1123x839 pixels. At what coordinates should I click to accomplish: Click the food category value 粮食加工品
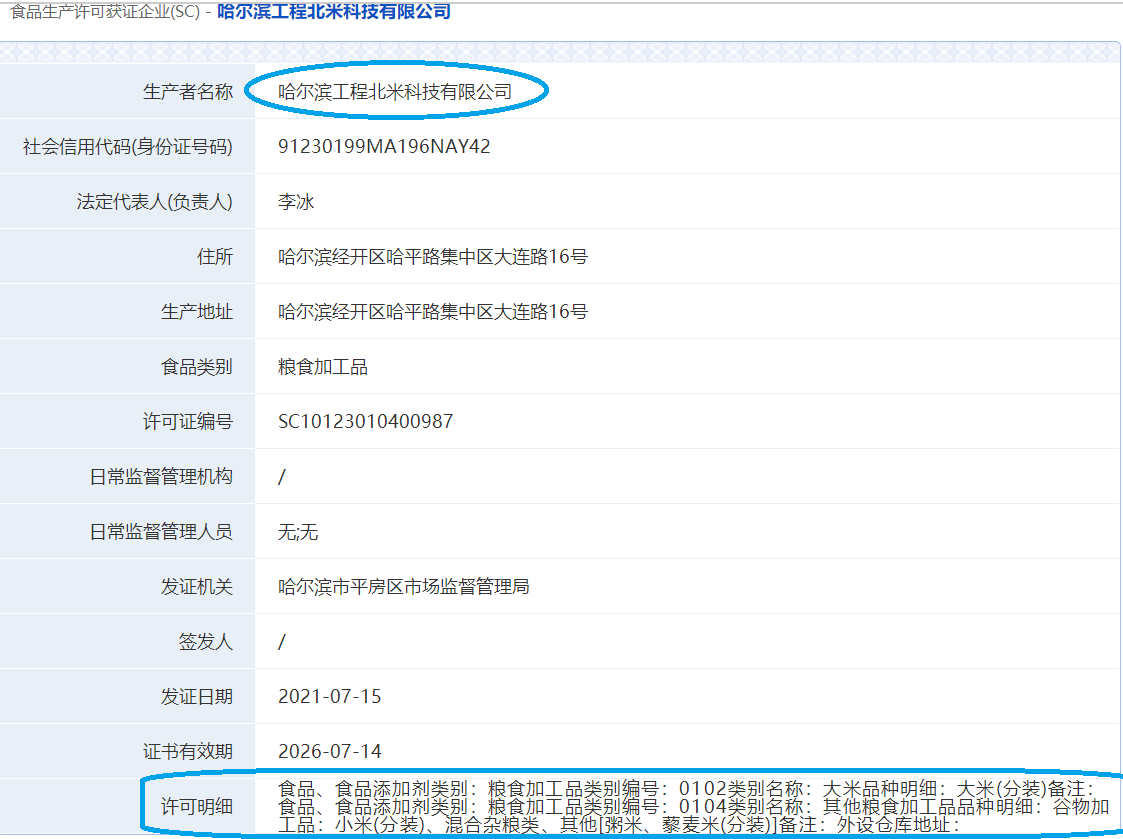pyautogui.click(x=323, y=367)
